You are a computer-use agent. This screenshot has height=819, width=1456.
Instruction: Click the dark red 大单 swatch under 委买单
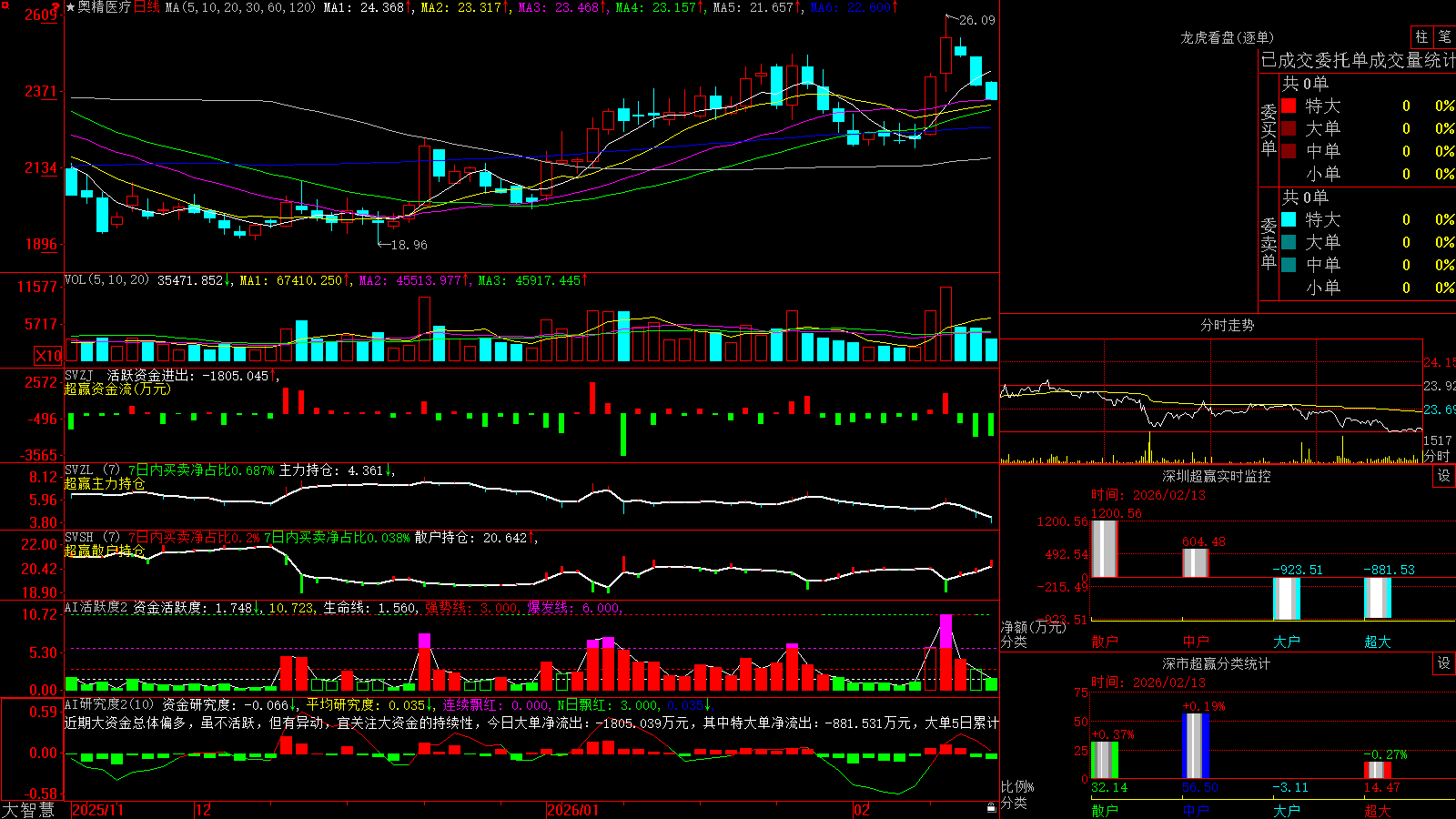click(1289, 128)
